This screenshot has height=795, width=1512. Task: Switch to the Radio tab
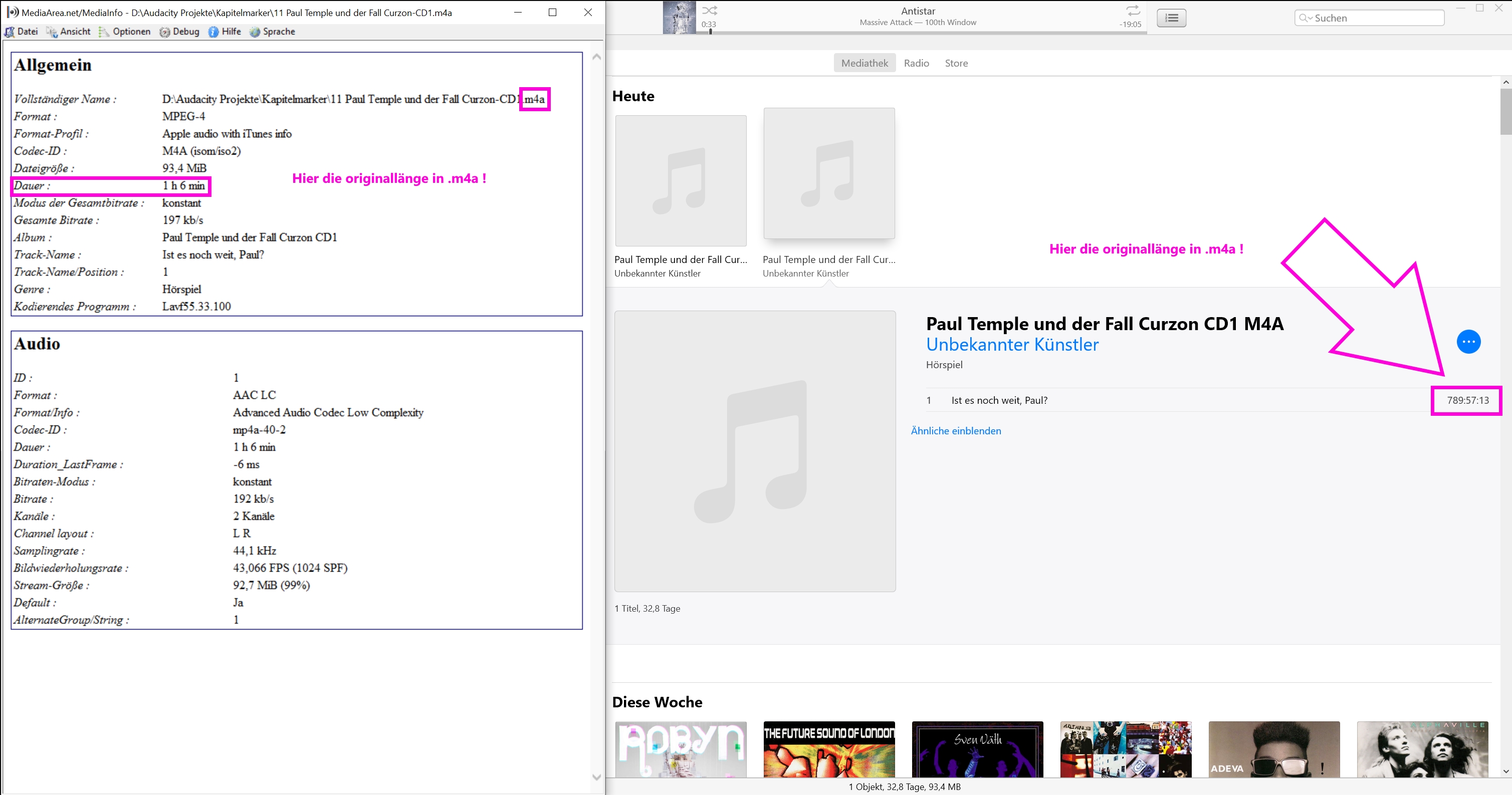(x=916, y=63)
